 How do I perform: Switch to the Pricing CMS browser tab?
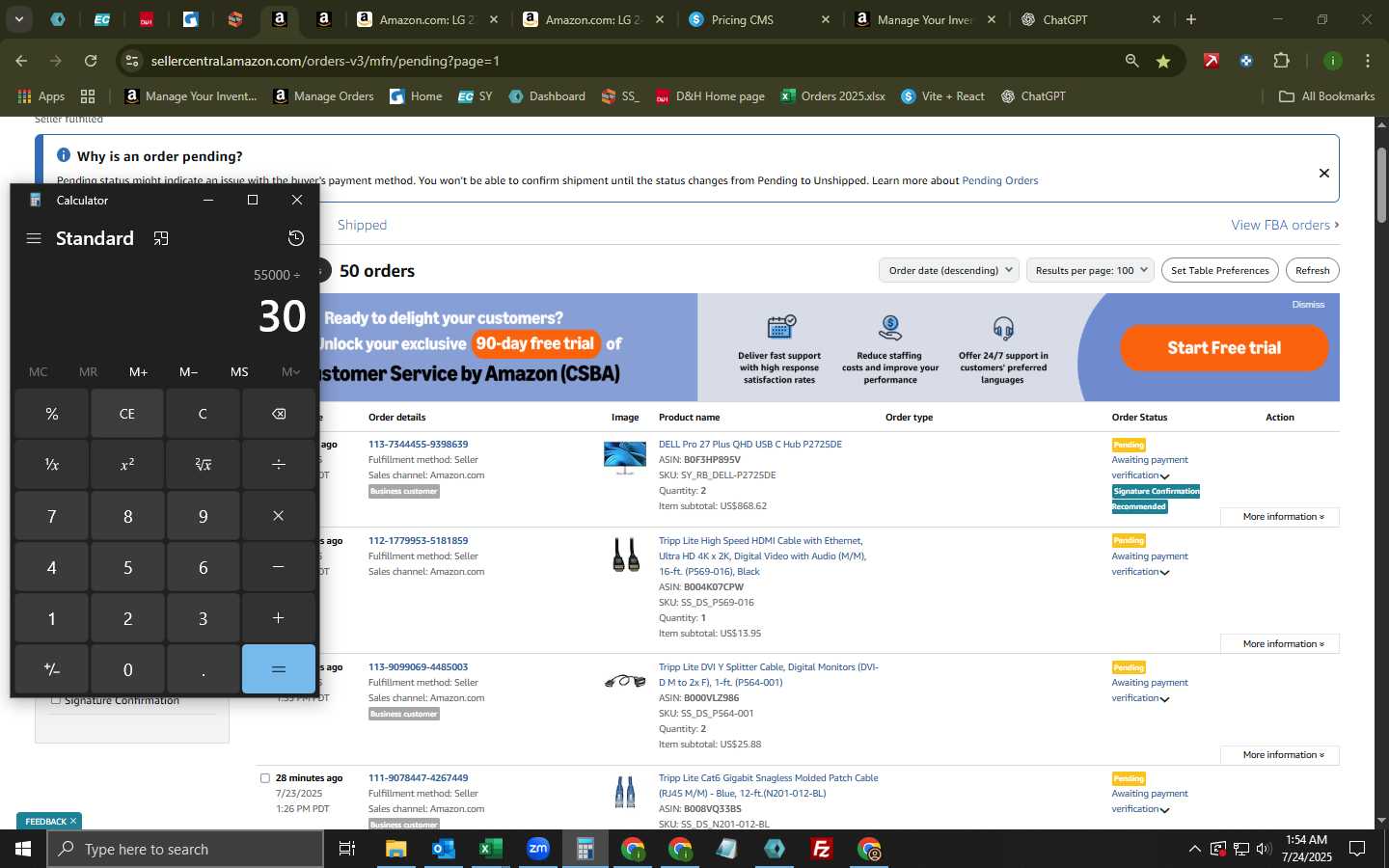(x=757, y=19)
